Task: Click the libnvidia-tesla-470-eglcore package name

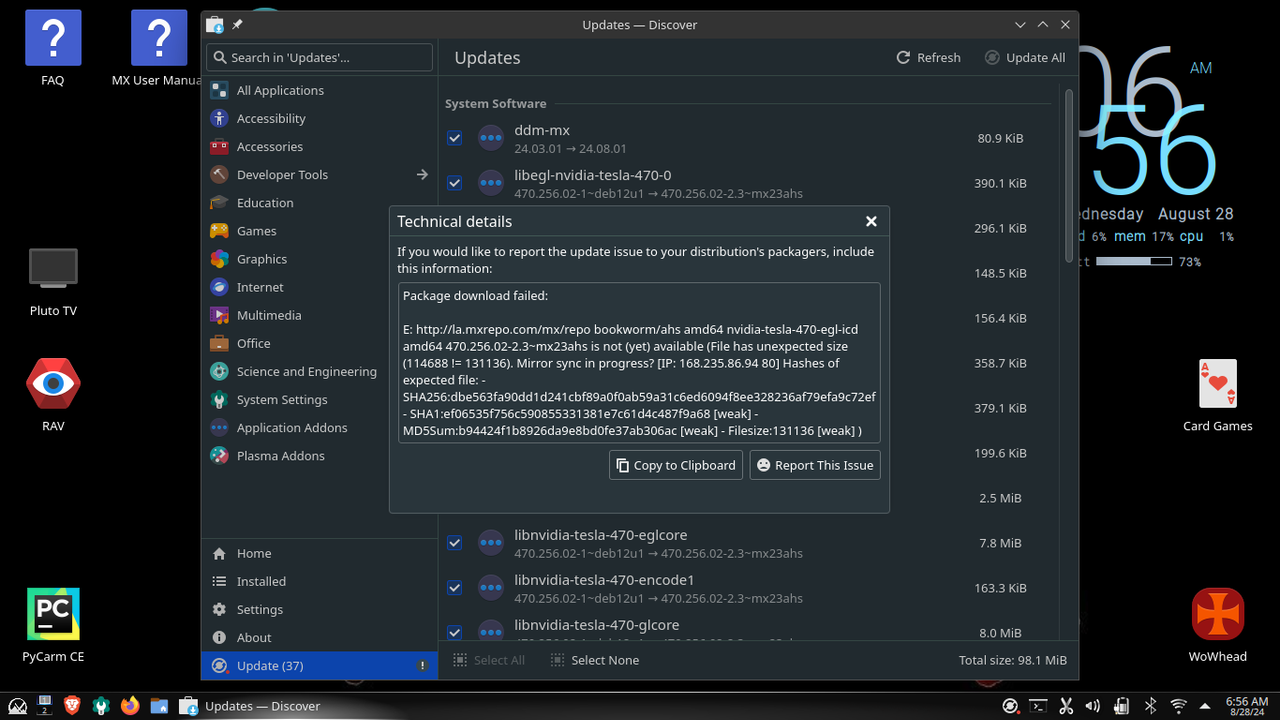Action: tap(600, 535)
